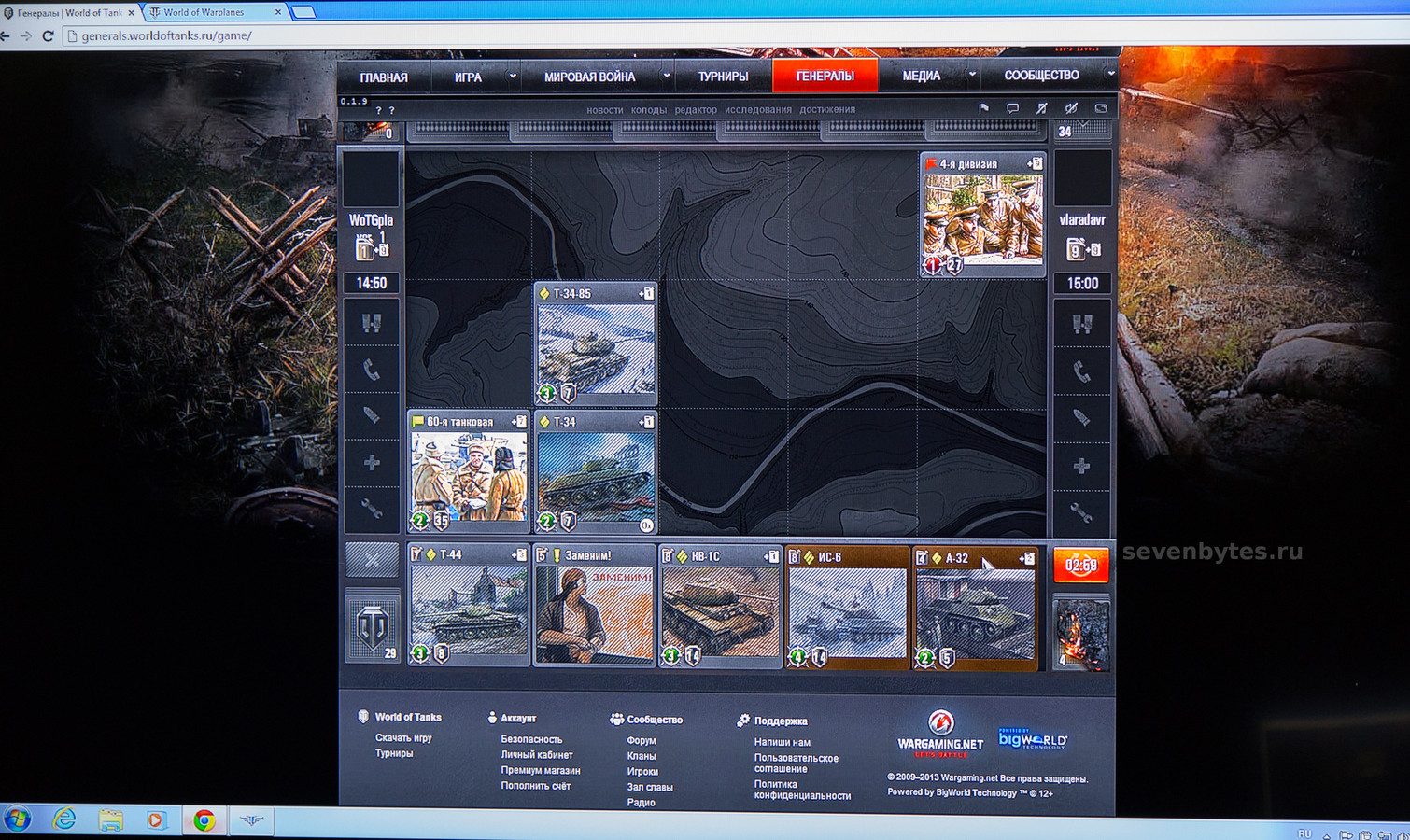Viewport: 1410px width, 840px height.
Task: Toggle the crossed-out eye visibility icon
Action: click(x=1071, y=108)
